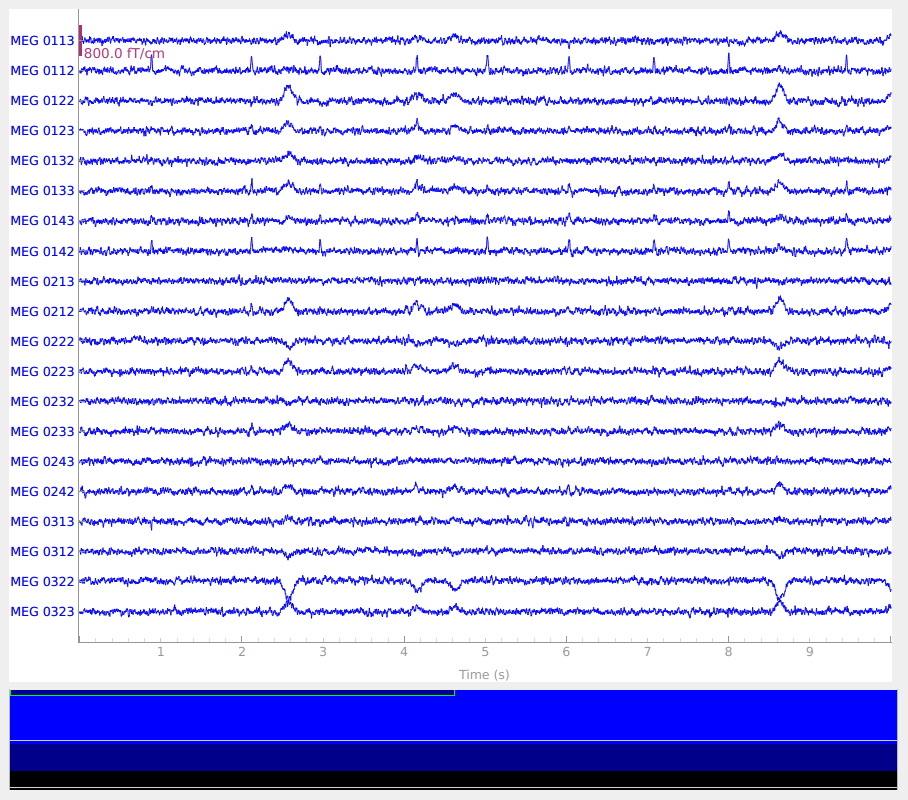
Task: Select channel label MEG 0233
Action: click(x=42, y=432)
